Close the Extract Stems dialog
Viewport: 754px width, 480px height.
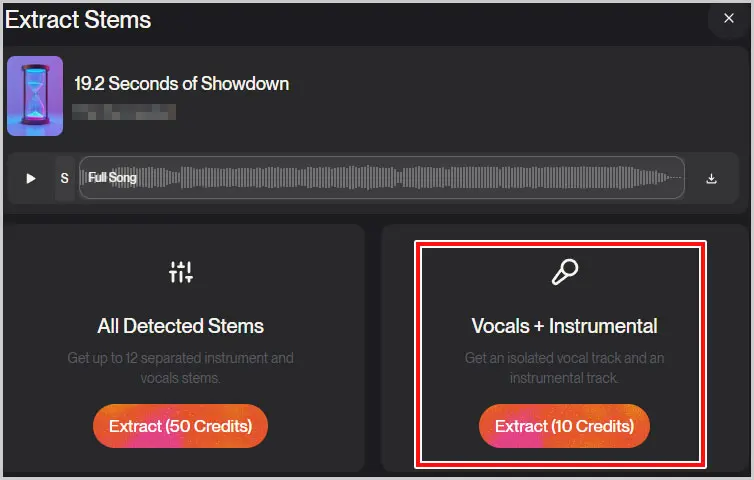[x=729, y=18]
